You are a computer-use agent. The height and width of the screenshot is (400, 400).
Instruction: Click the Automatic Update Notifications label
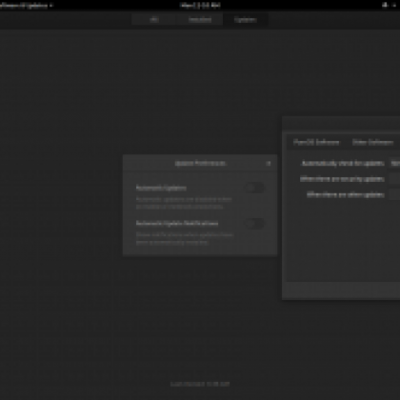(x=177, y=223)
